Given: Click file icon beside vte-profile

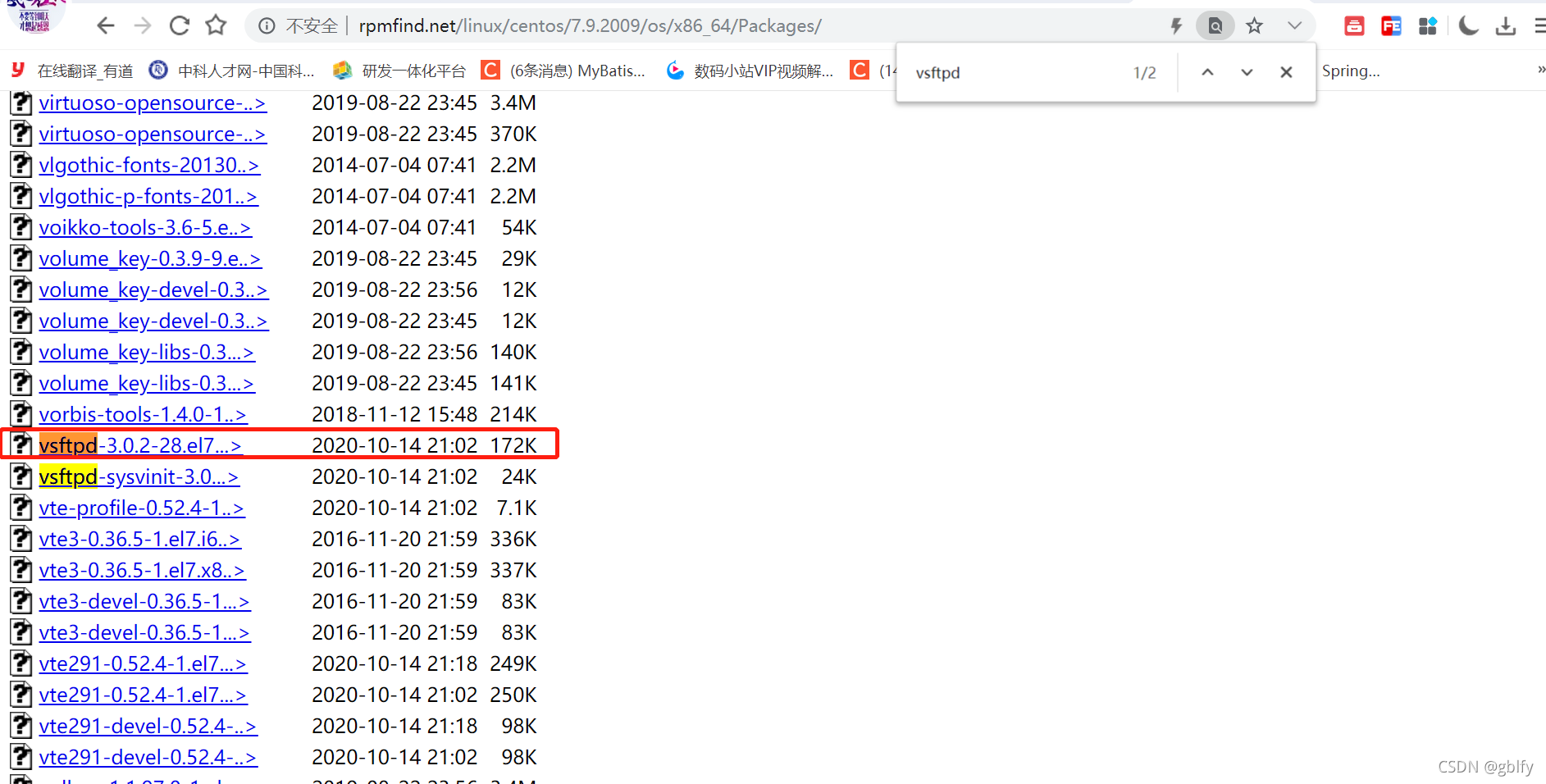Looking at the screenshot, I should [x=21, y=507].
